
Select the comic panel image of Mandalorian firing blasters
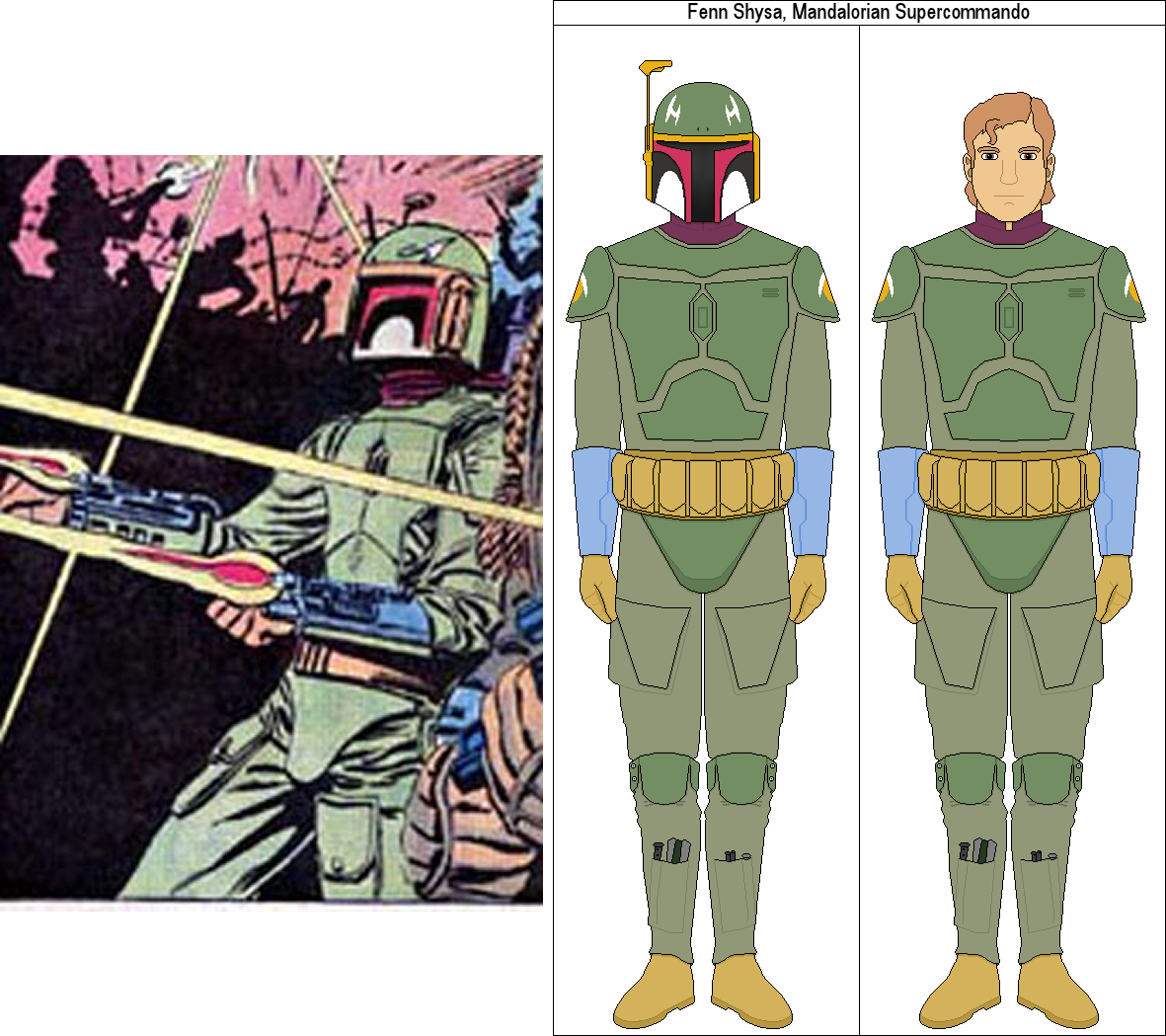tap(272, 532)
